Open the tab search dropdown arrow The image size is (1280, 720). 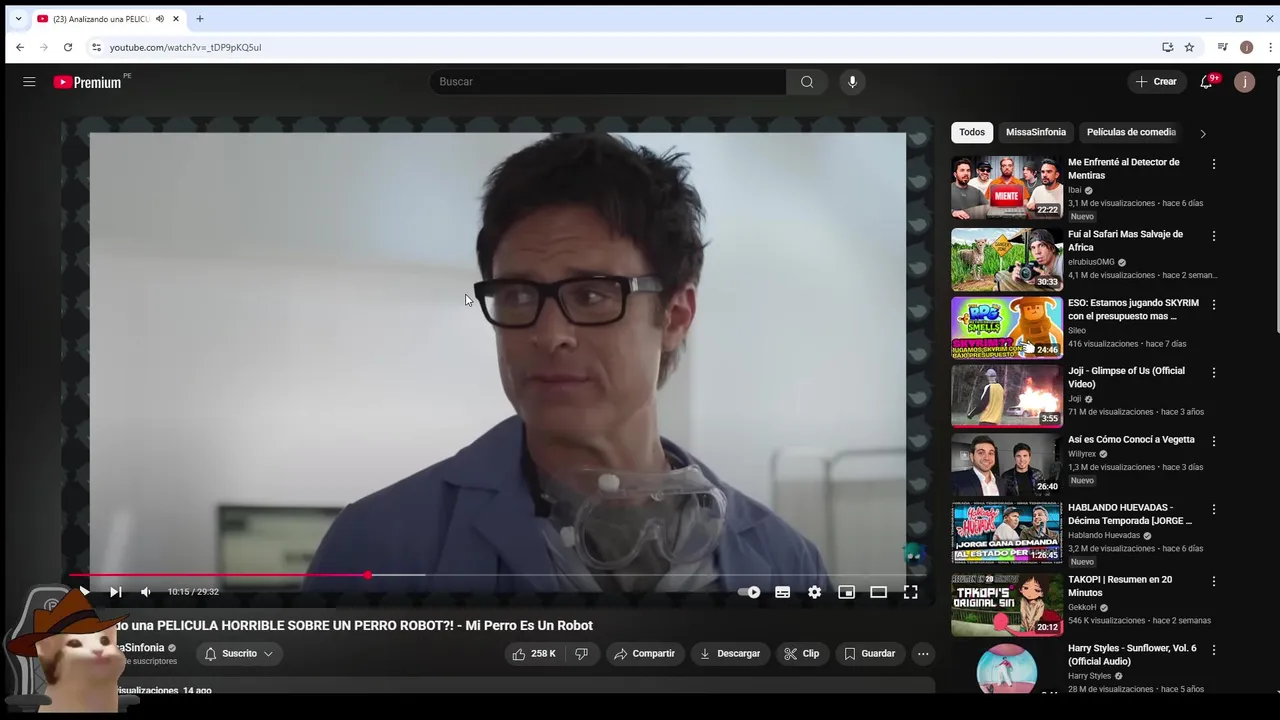tap(18, 19)
